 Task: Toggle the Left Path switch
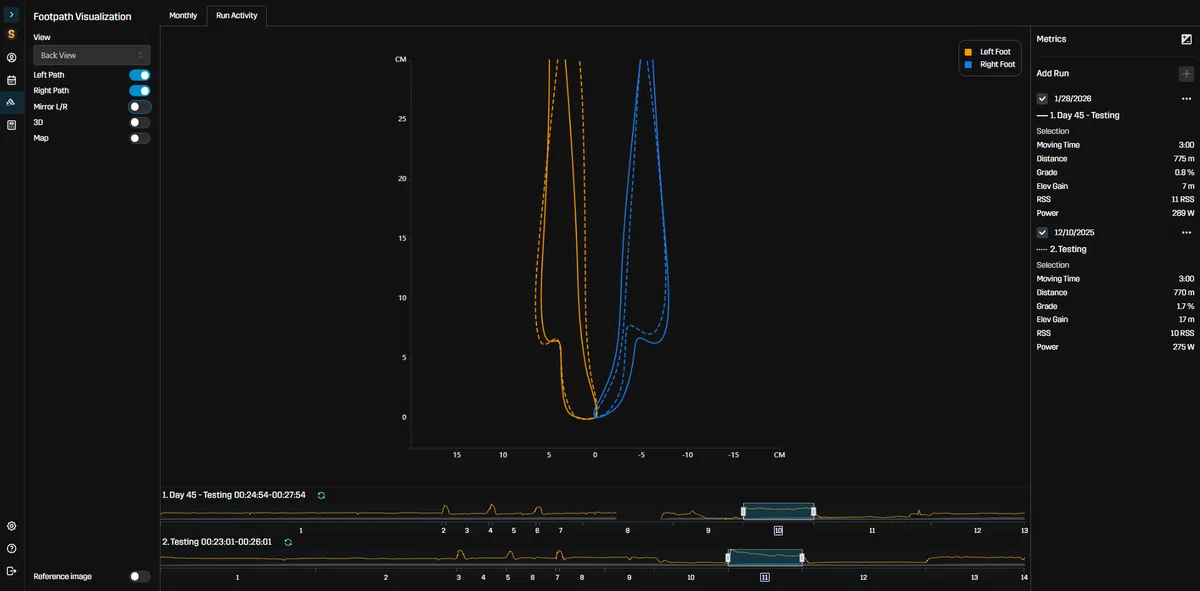point(140,75)
